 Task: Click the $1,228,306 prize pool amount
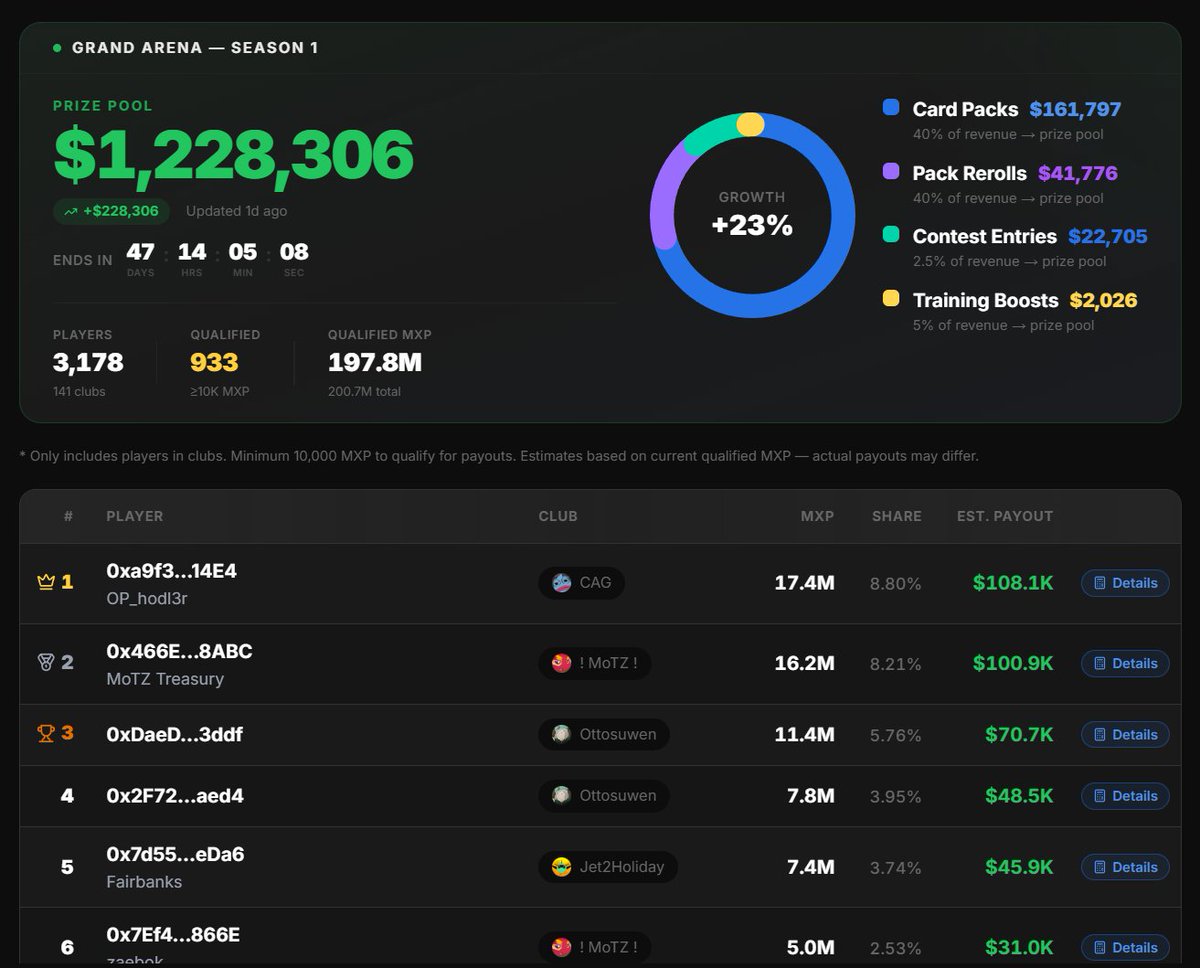233,154
